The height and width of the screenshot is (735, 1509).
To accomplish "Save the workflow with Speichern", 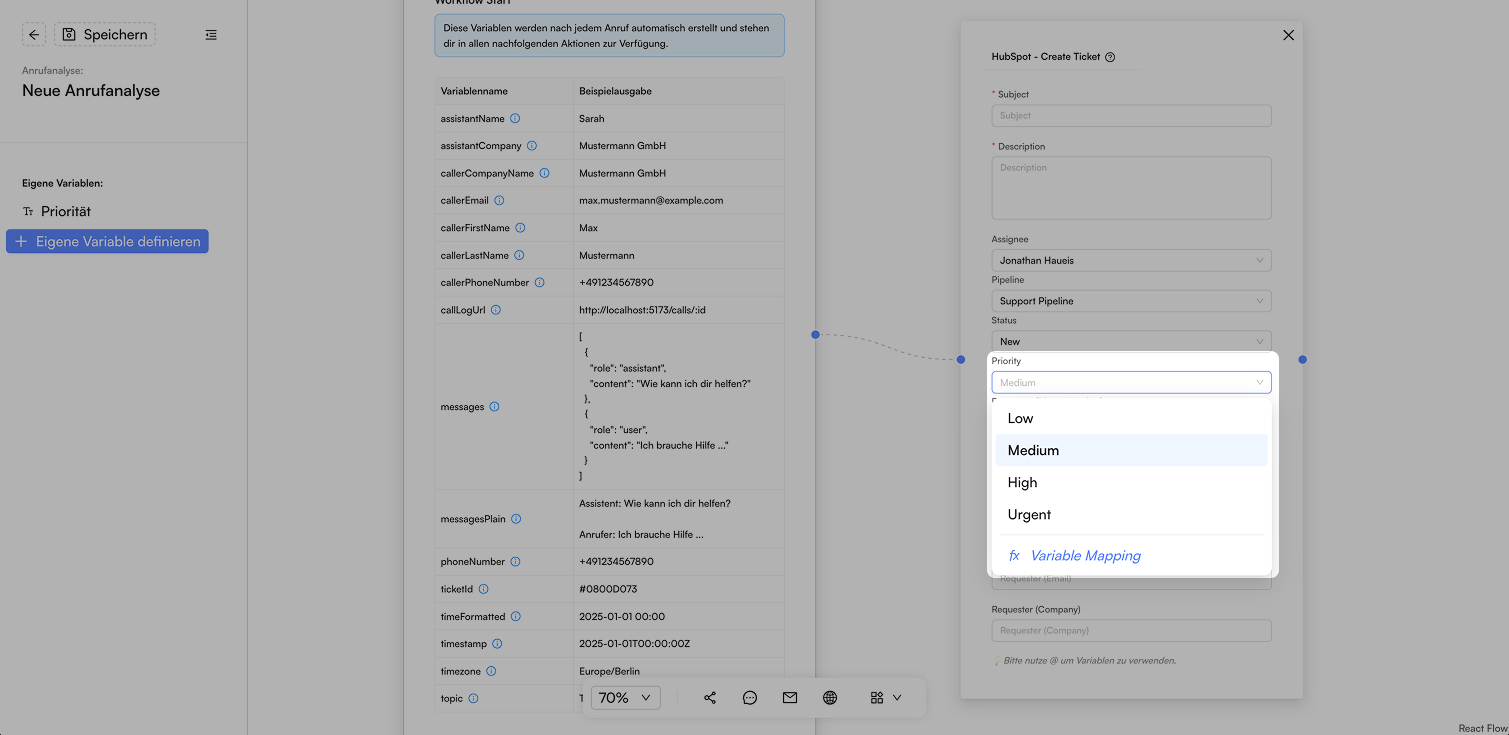I will [x=105, y=35].
